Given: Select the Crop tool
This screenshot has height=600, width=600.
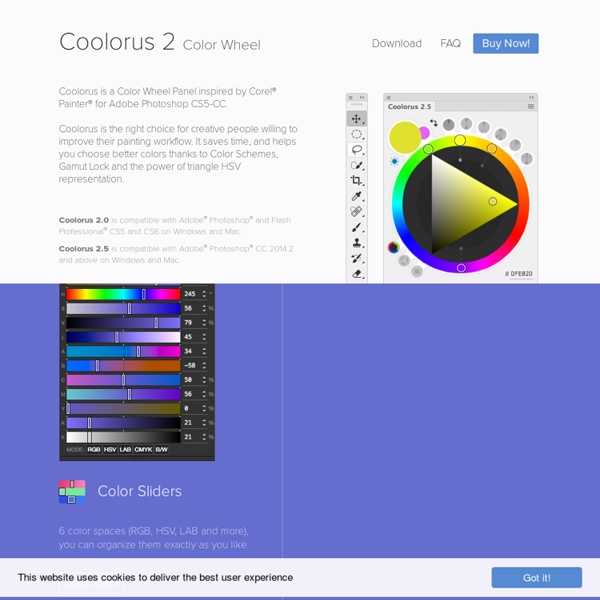Looking at the screenshot, I should tap(357, 180).
